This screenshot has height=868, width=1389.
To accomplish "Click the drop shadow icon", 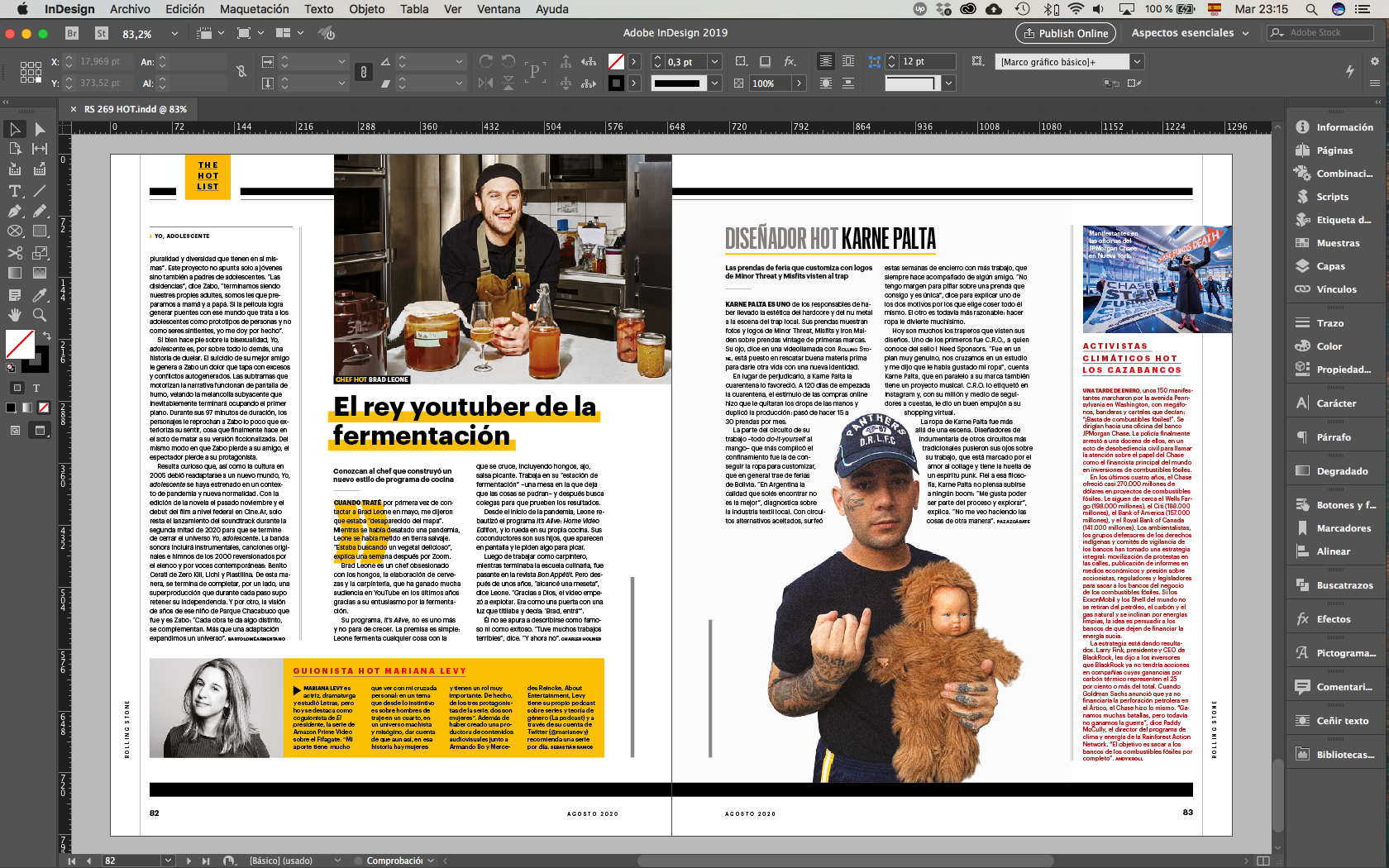I will click(766, 62).
